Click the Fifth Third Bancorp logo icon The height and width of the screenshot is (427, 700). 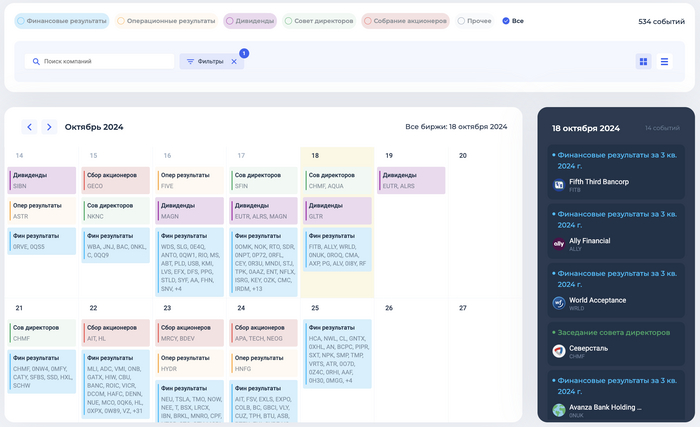click(x=559, y=185)
